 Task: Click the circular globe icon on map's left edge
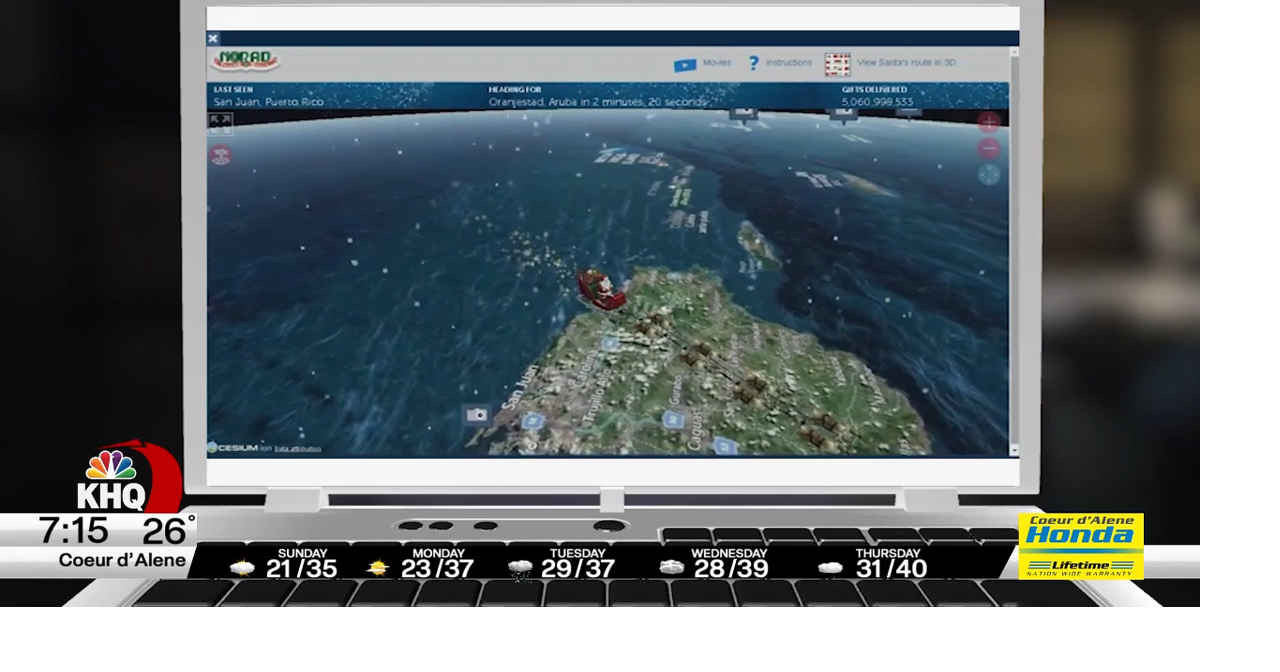[221, 155]
